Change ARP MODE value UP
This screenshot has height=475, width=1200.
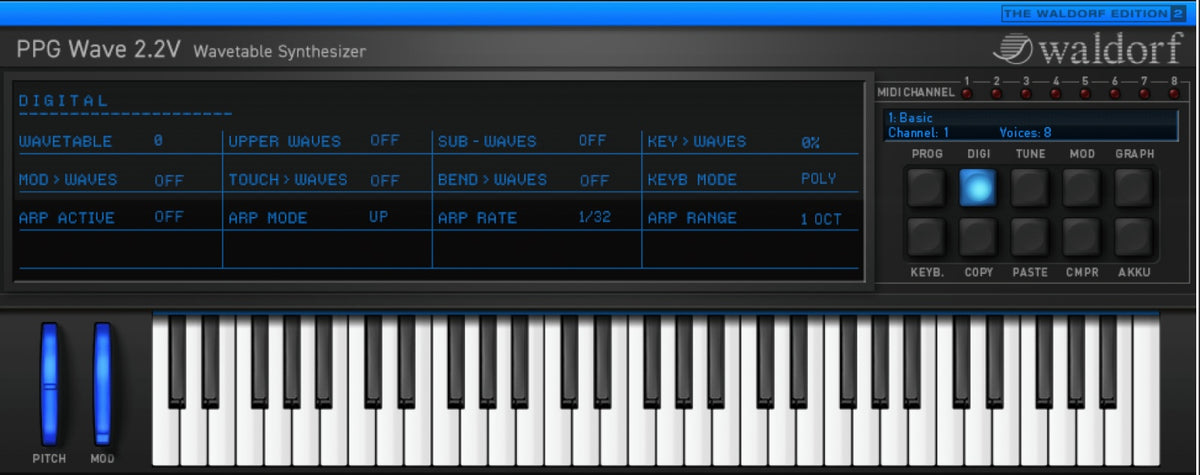[x=378, y=217]
